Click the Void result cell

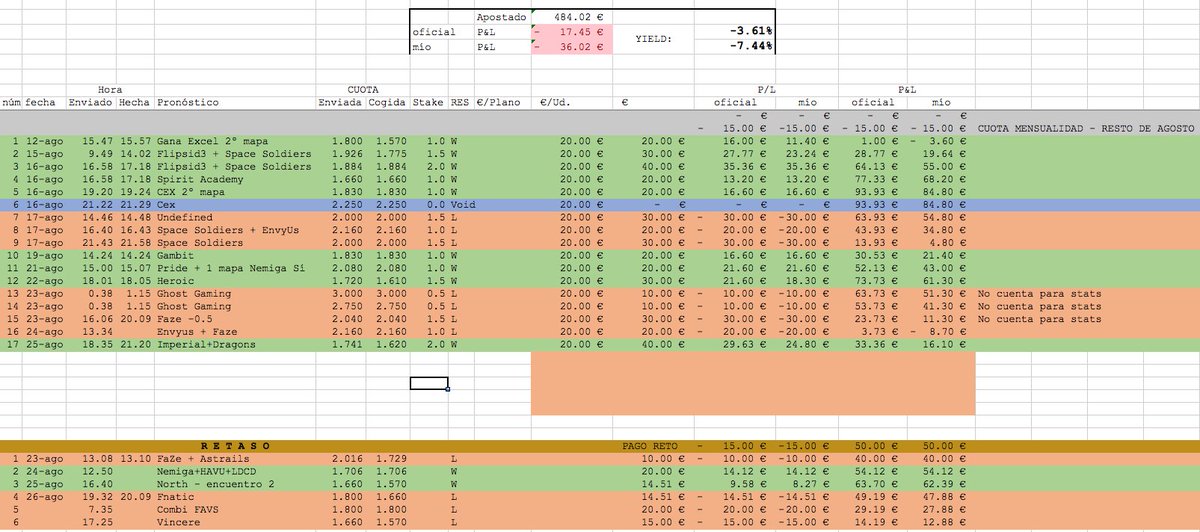pyautogui.click(x=461, y=207)
